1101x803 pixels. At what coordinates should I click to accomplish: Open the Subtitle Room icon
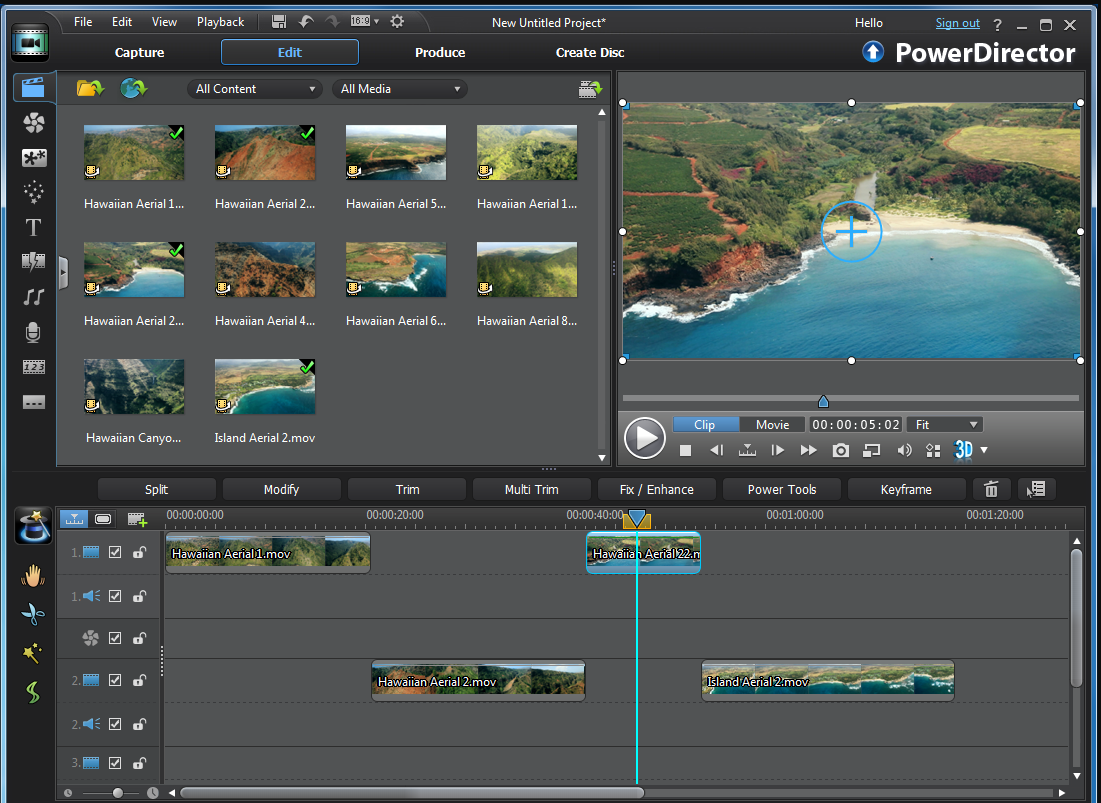(33, 402)
